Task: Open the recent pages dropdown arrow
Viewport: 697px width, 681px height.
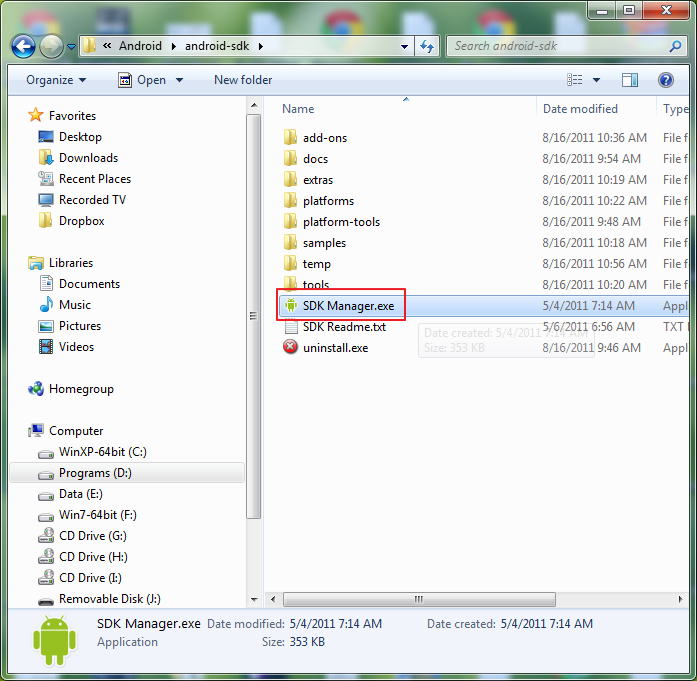Action: (71, 46)
